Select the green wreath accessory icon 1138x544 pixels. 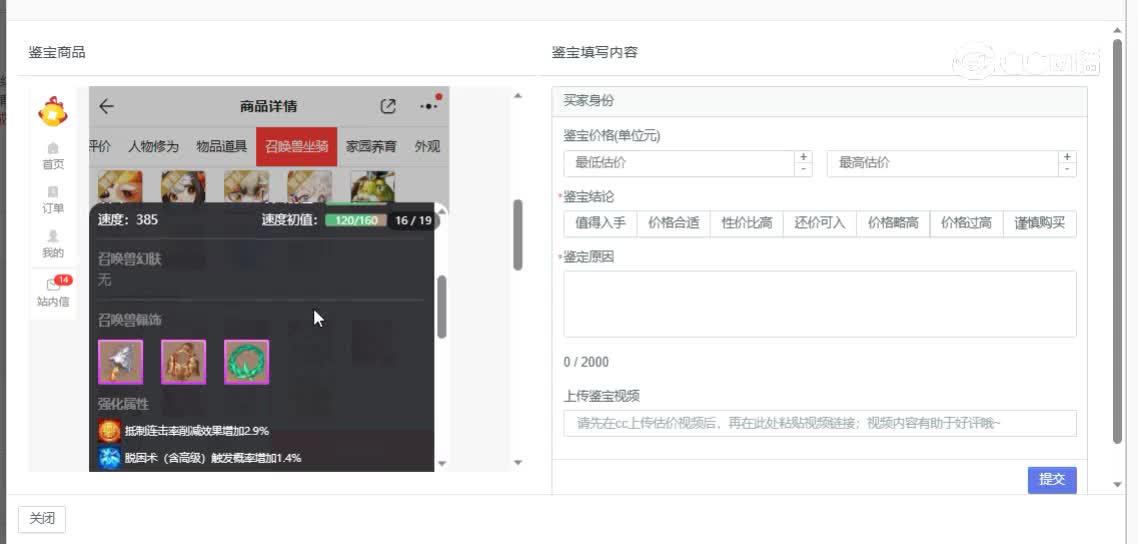click(247, 362)
